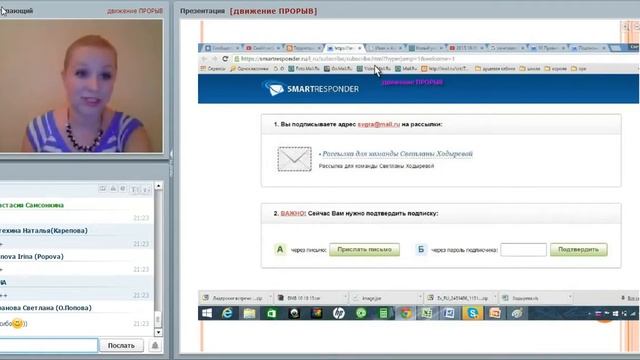Click the chat font size T icon

coord(134,189)
